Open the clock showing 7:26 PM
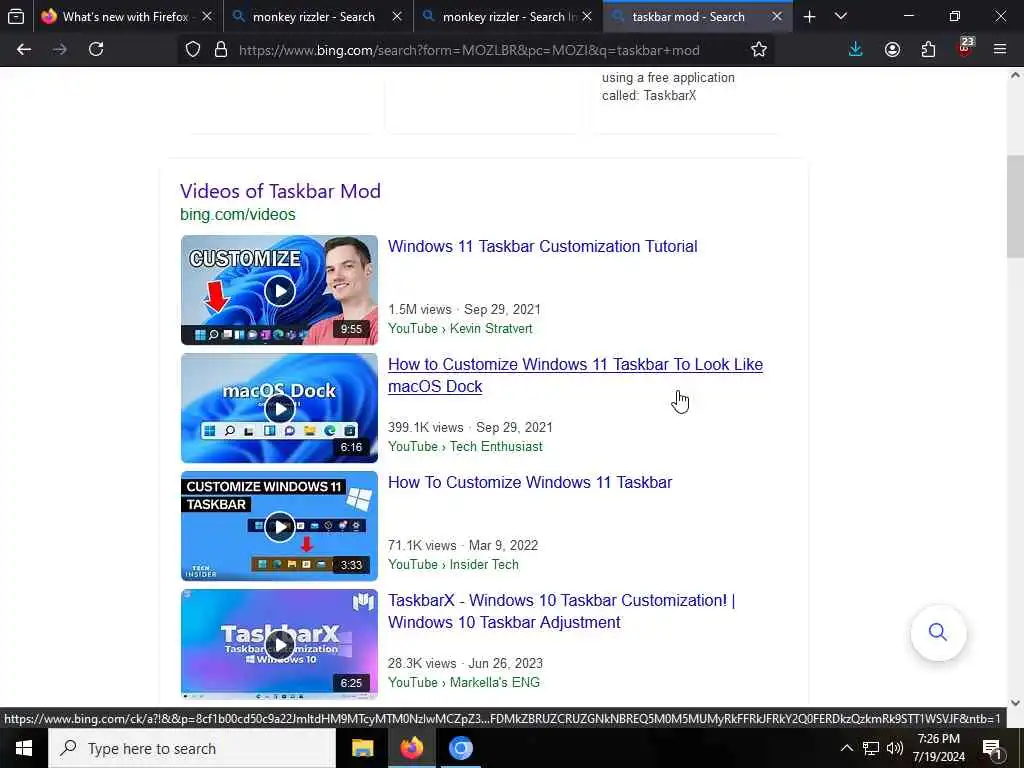1024x768 pixels. (938, 748)
